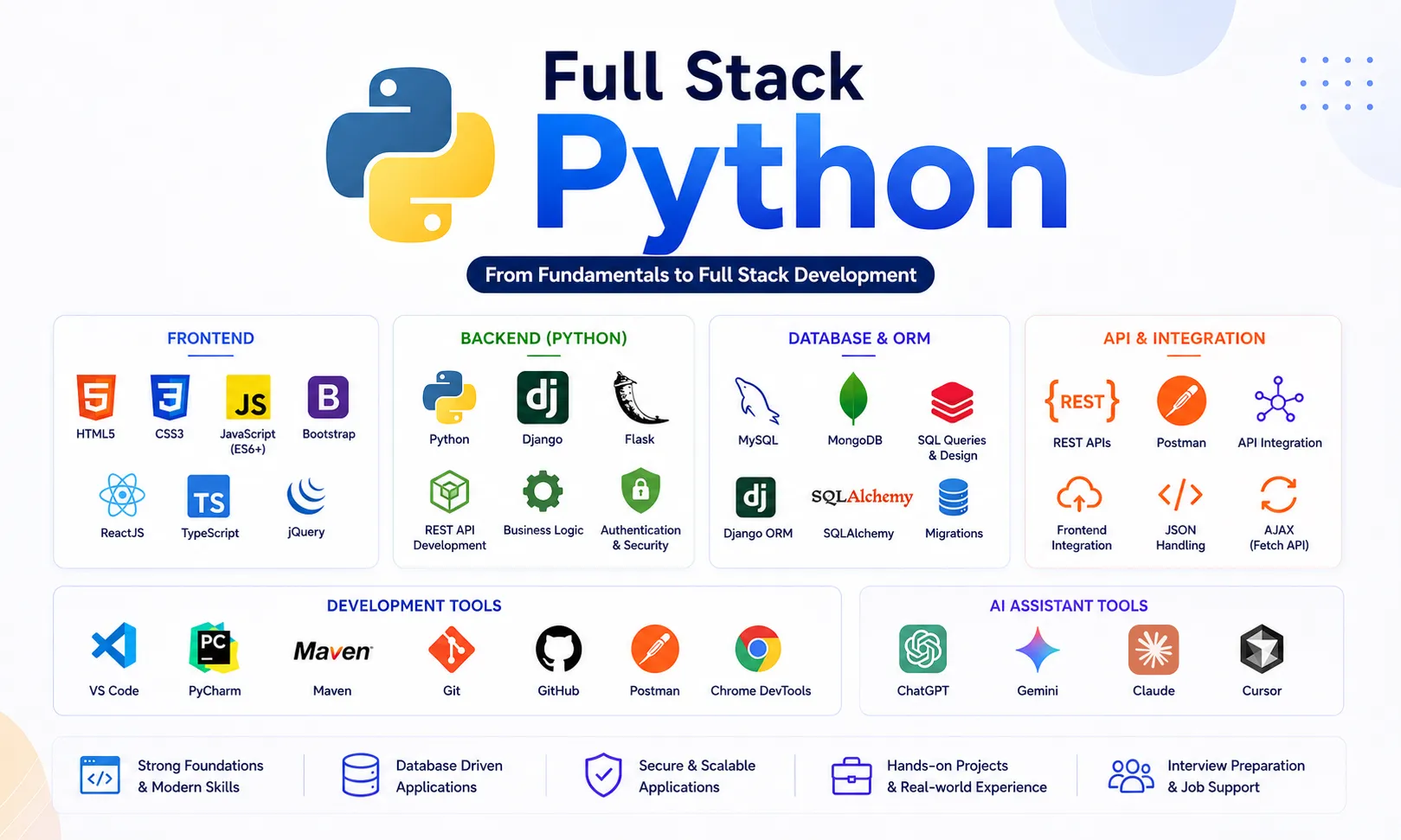Viewport: 1401px width, 840px height.
Task: Click the Interview Preparation & Job Support text
Action: click(1236, 776)
